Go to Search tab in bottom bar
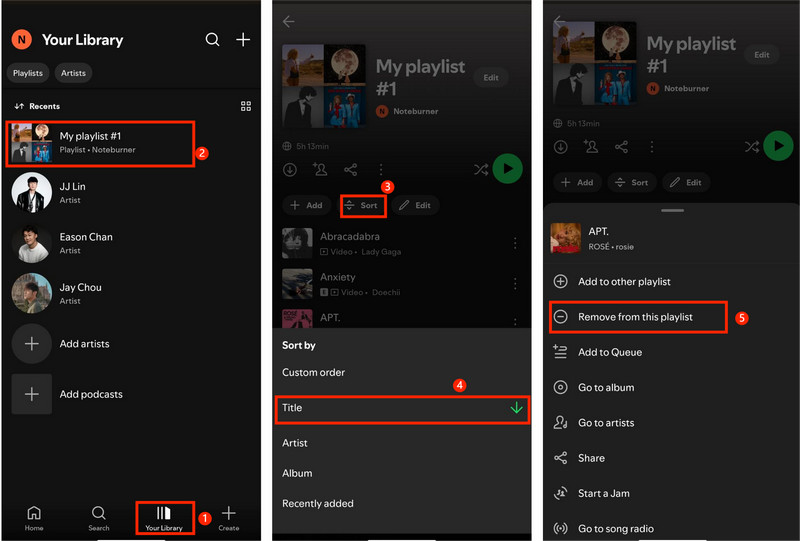 (99, 518)
